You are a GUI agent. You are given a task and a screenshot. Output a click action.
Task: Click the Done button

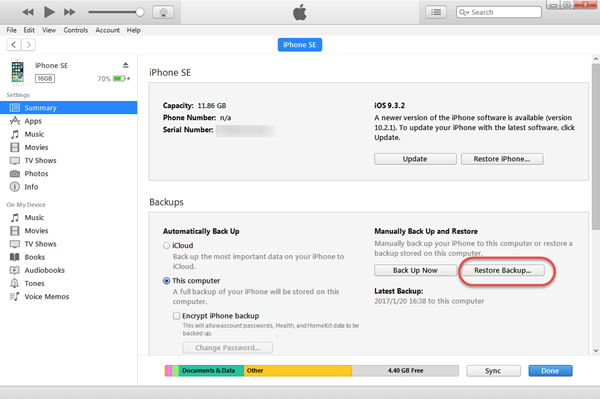(x=550, y=371)
